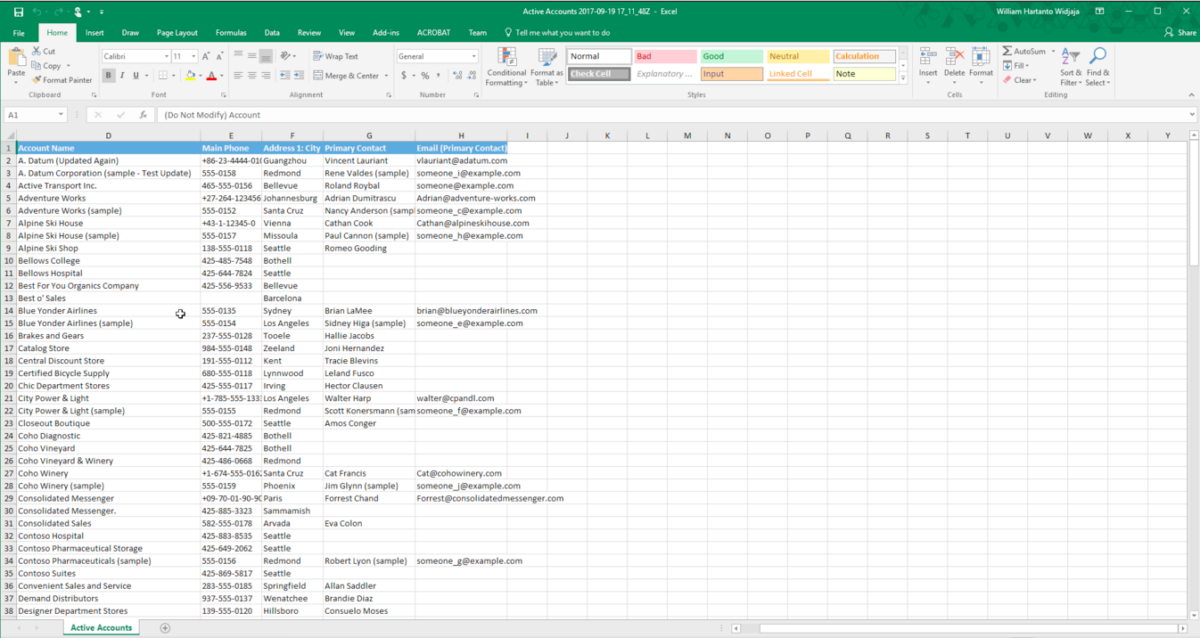The width and height of the screenshot is (1200, 638).
Task: Open the number format General dropdown
Action: pos(473,57)
